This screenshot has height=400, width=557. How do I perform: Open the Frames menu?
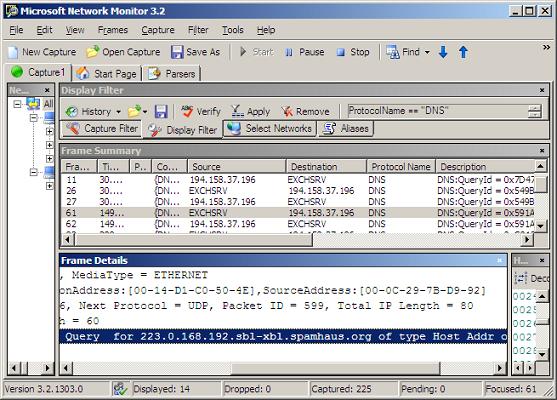(113, 30)
